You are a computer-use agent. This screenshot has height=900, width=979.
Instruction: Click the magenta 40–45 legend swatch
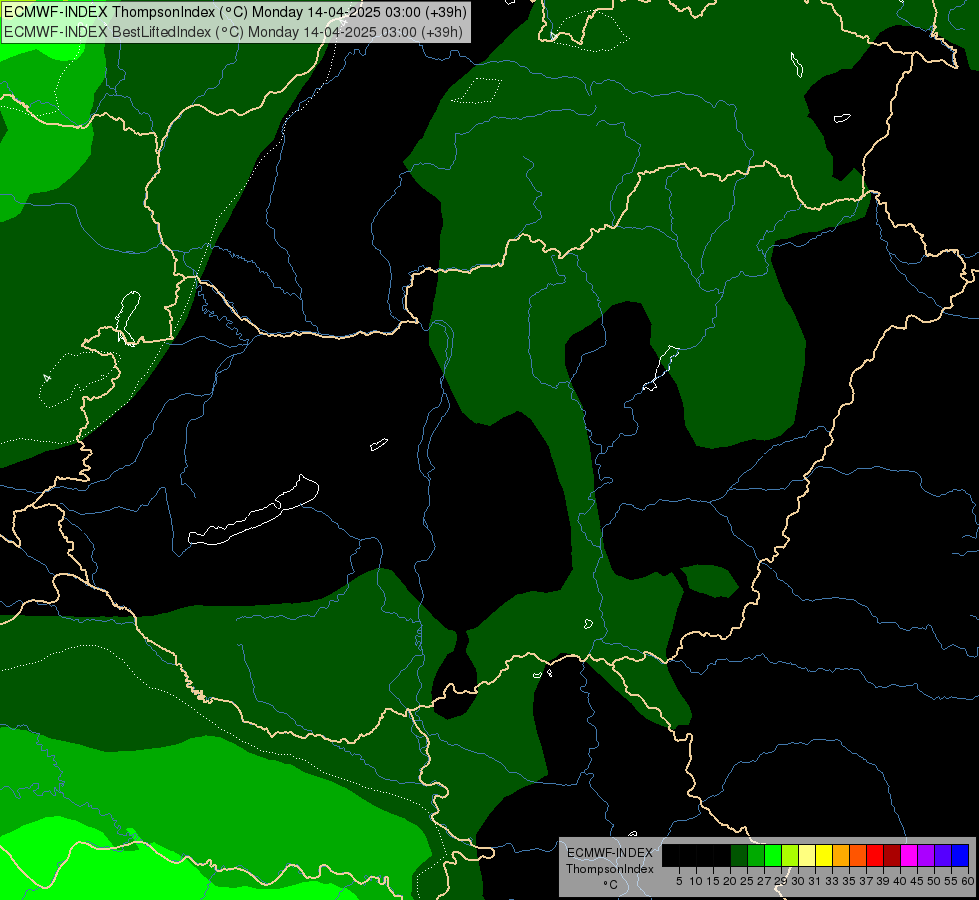(909, 855)
